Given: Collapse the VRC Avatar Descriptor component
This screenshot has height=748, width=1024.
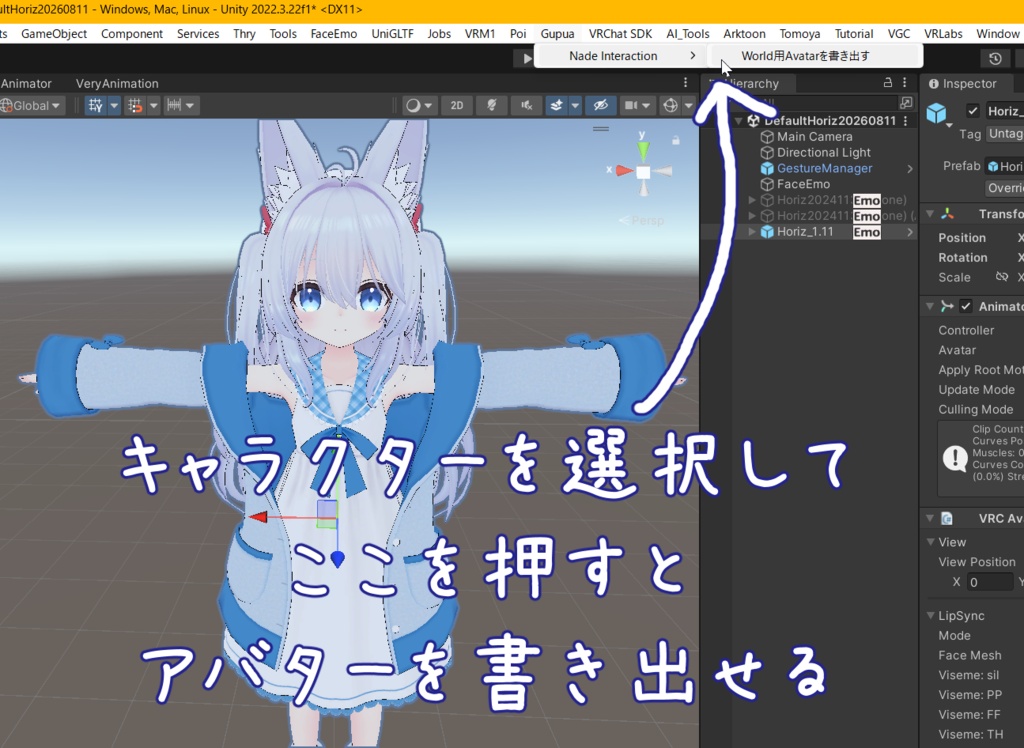Looking at the screenshot, I should [930, 518].
